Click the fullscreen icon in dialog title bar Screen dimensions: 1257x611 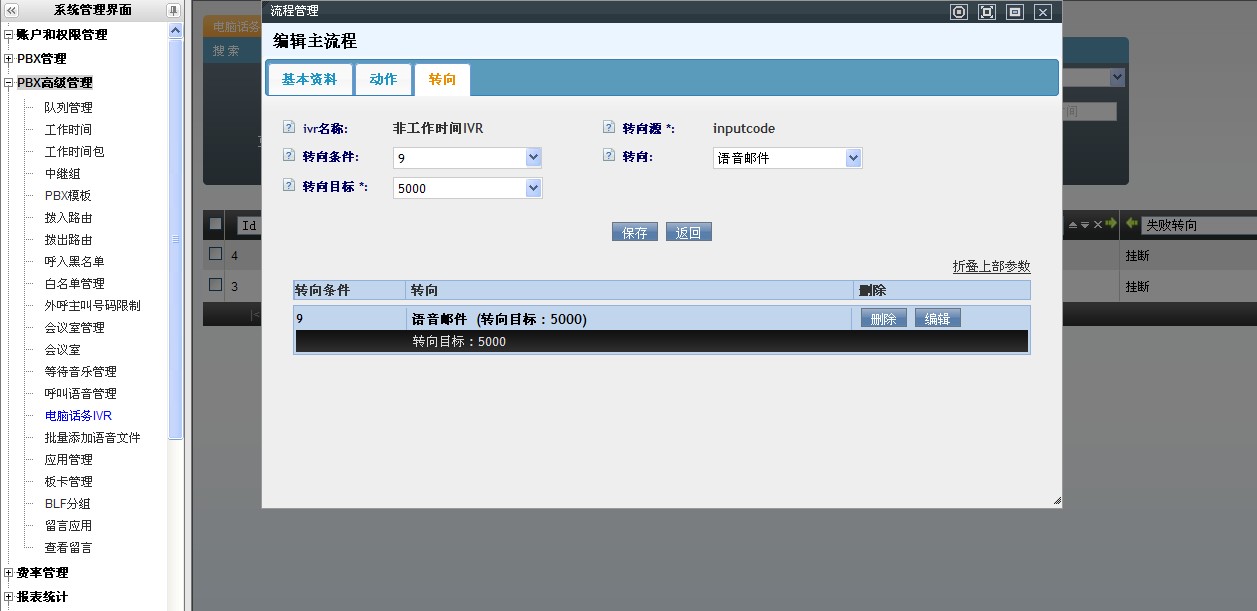987,12
